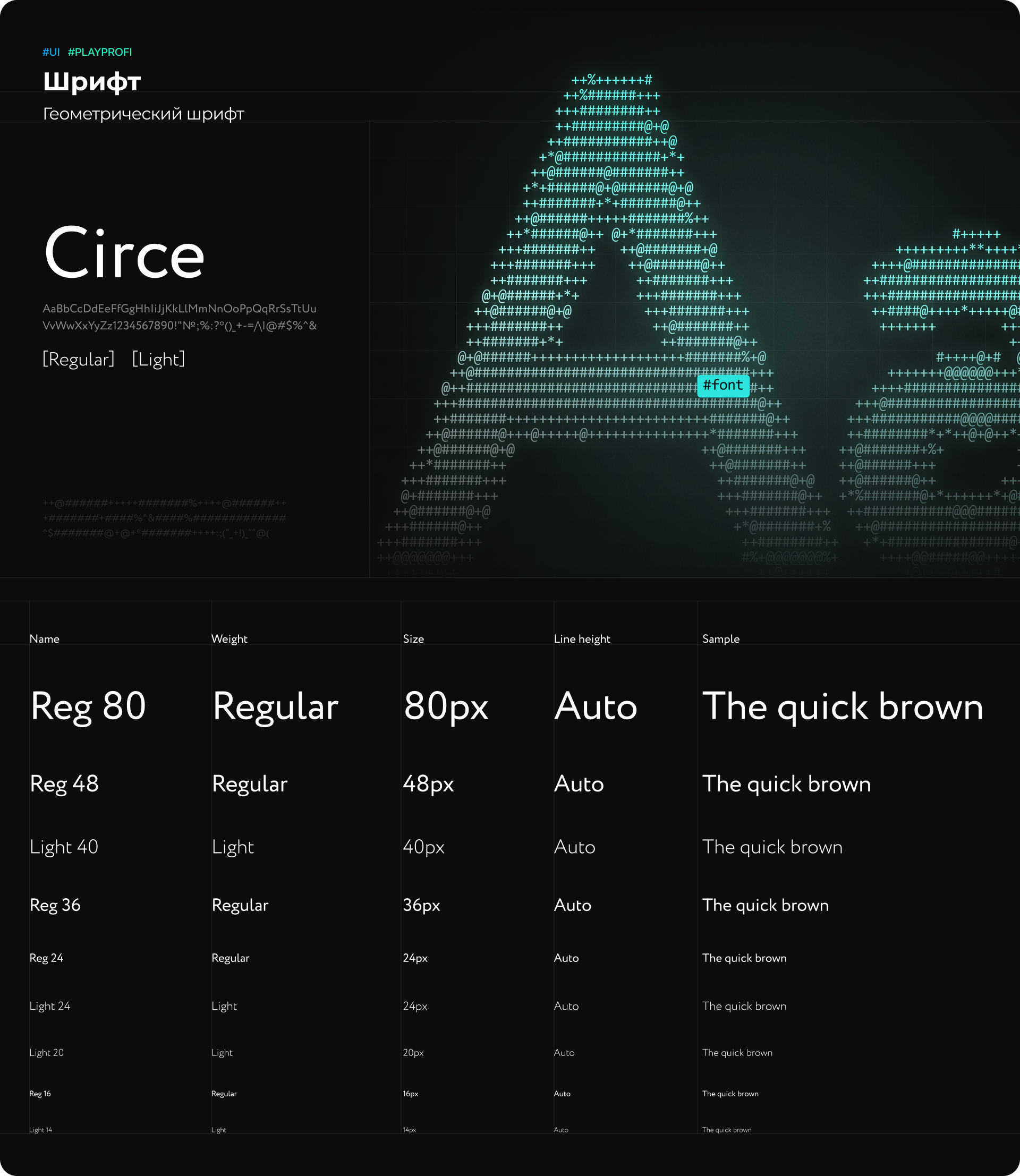Click Light weight in Light 40 row

point(233,847)
